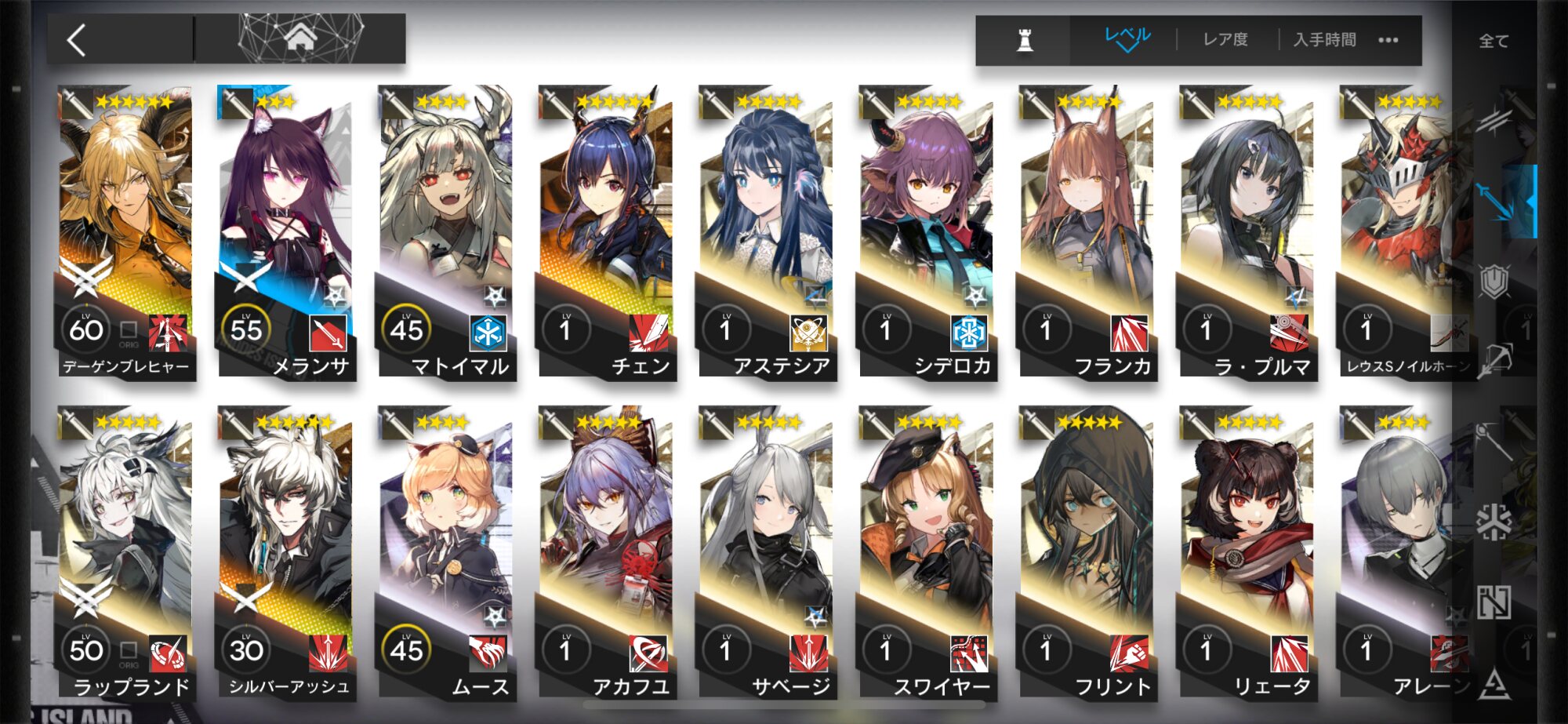Sort operators by 入手時間
This screenshot has height=724, width=1568.
click(1325, 39)
